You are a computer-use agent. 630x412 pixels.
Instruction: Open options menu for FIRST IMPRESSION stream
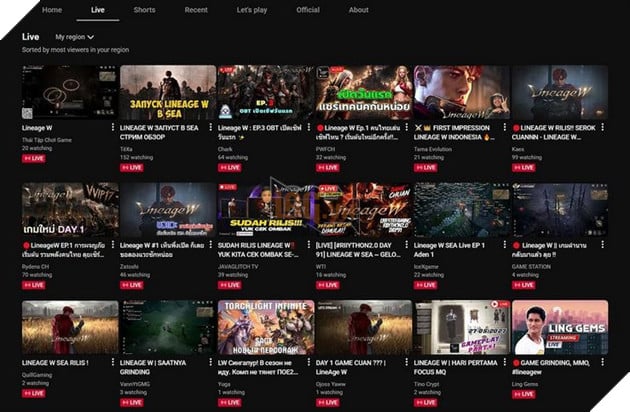[x=505, y=127]
